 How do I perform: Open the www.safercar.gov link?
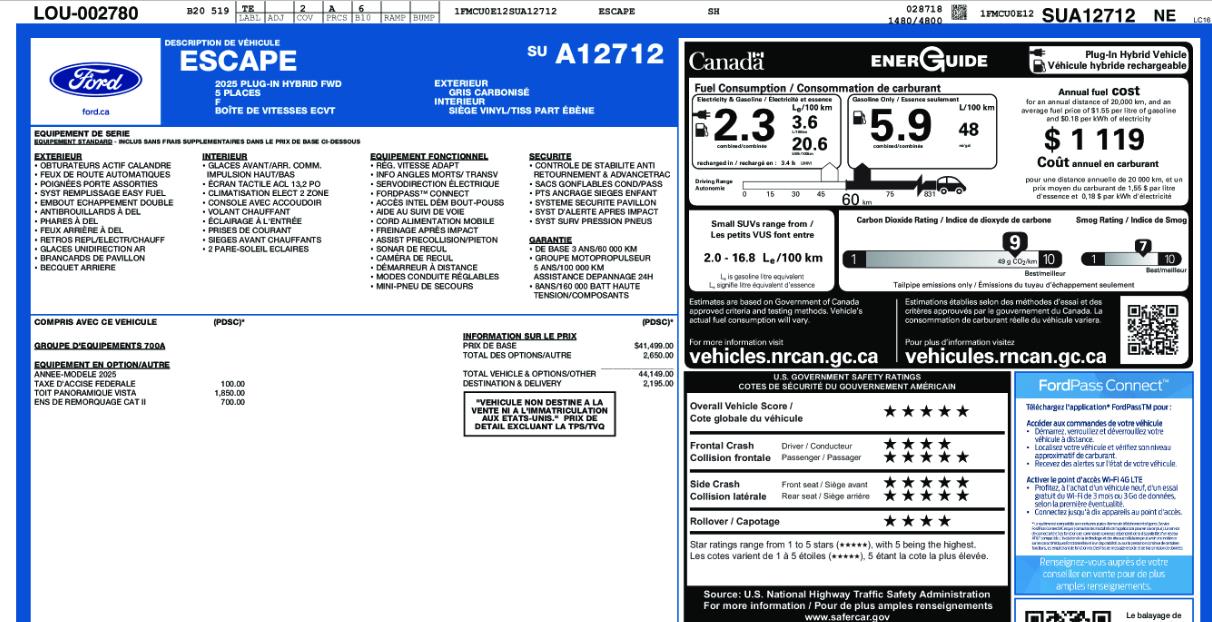pyautogui.click(x=847, y=617)
